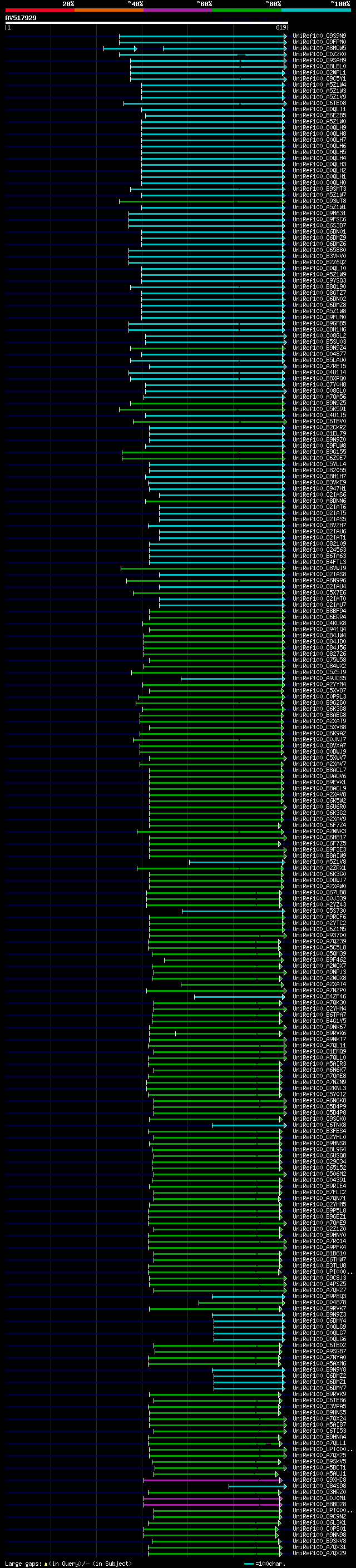Select the UniRef100_Q9SAH9 hit label
356x1568 pixels.
(x=319, y=60)
